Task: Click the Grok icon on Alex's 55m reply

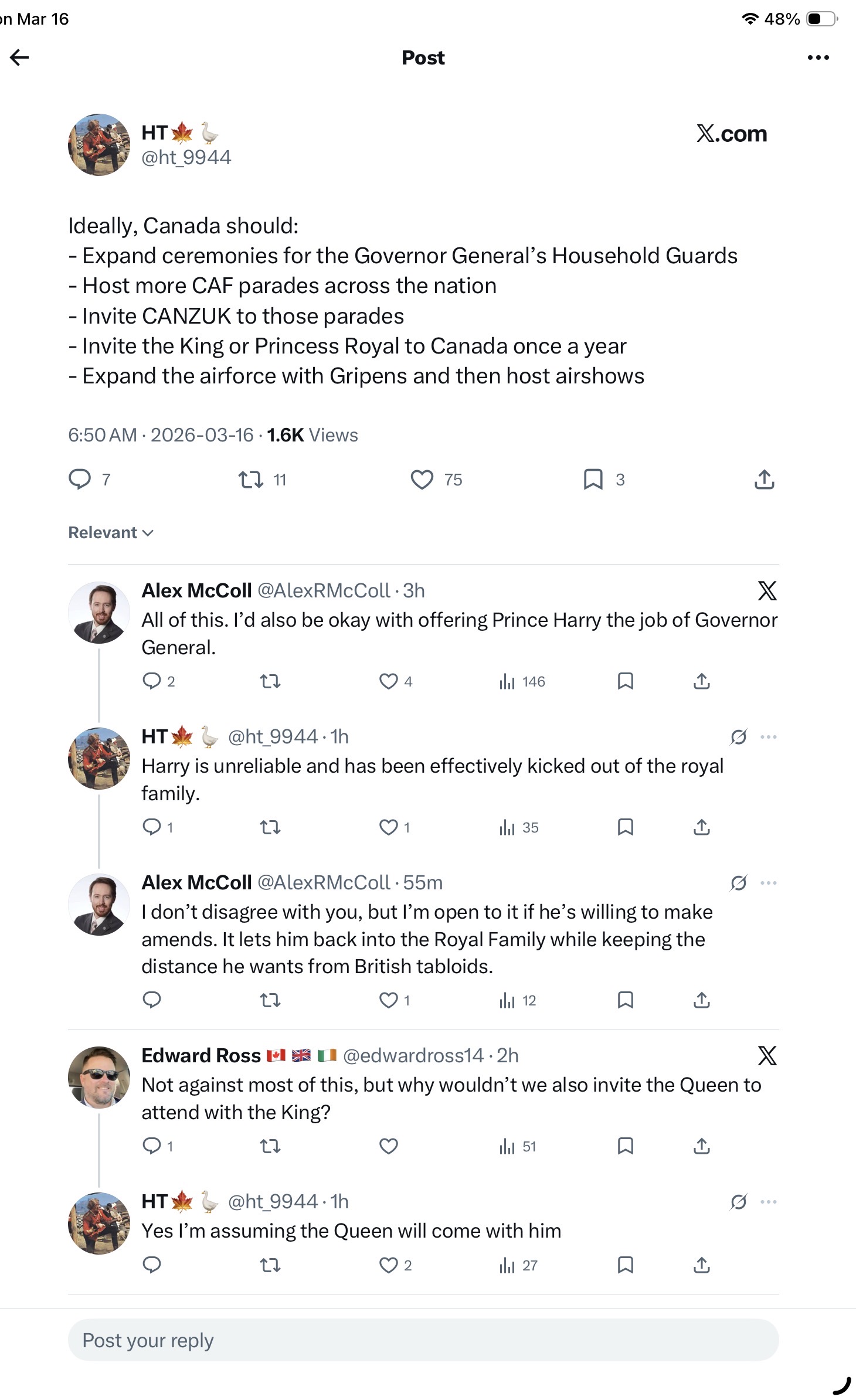Action: coord(739,883)
